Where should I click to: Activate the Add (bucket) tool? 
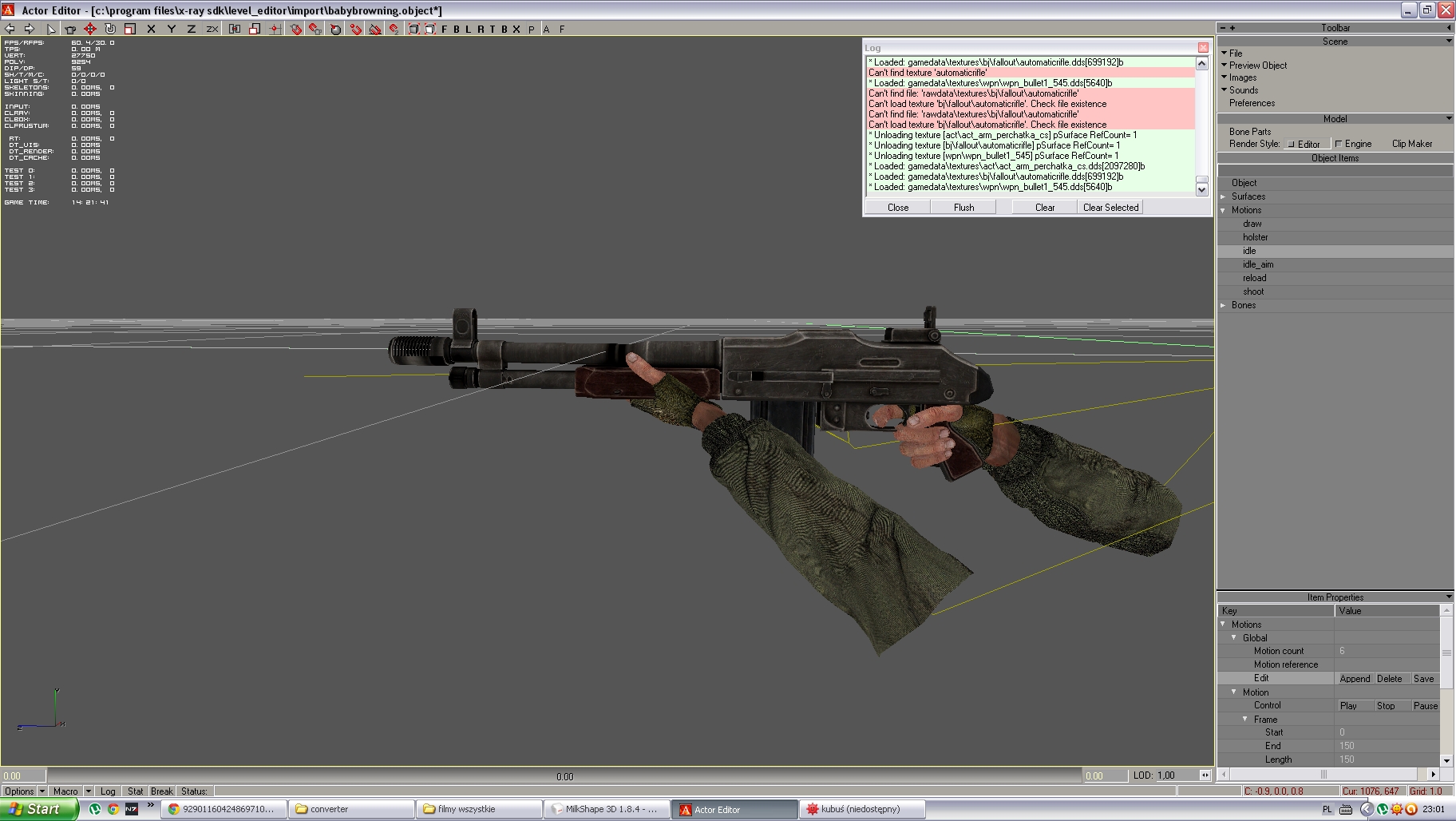pyautogui.click(x=70, y=29)
